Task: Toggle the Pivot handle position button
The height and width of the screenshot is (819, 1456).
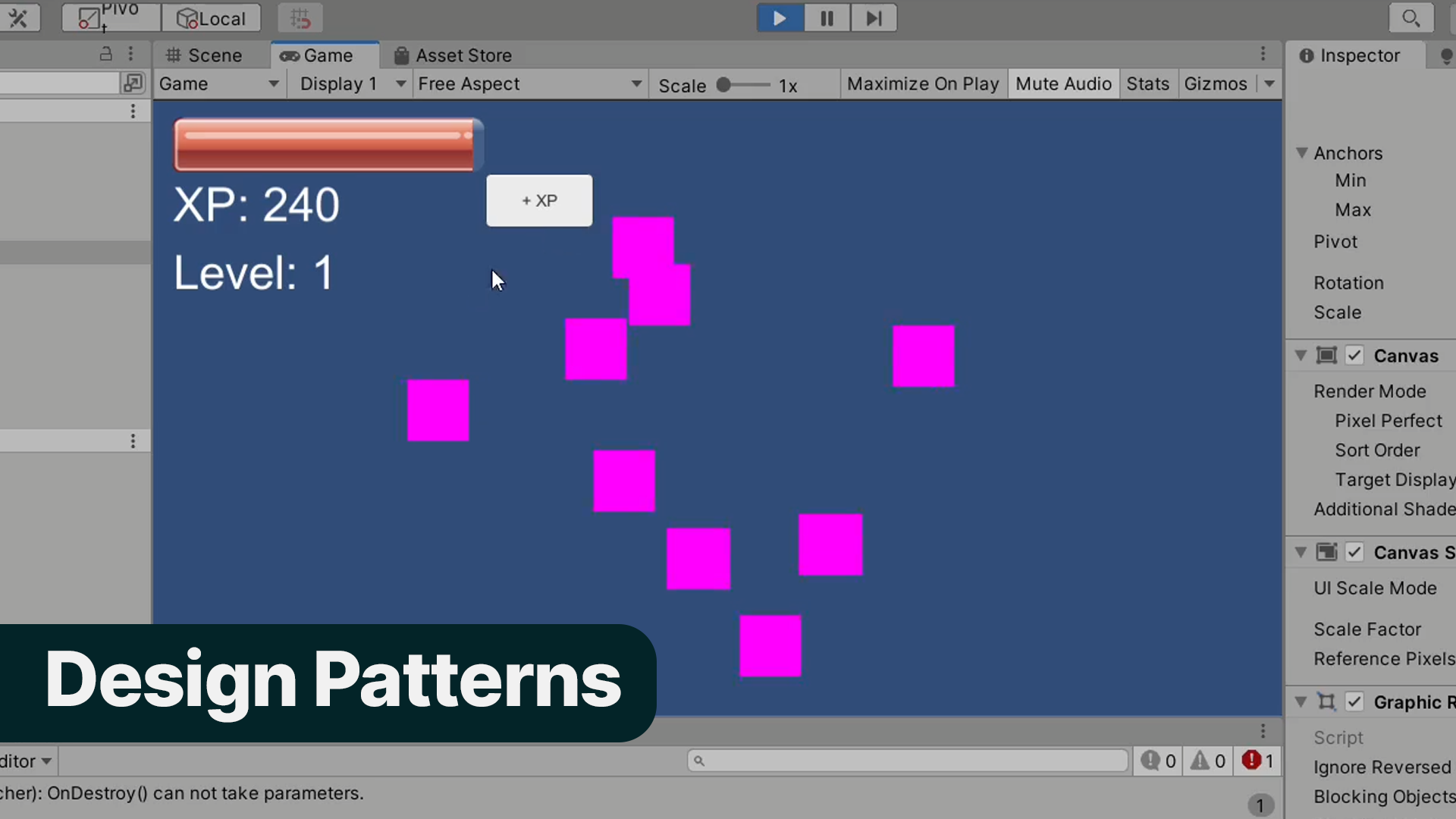Action: point(111,18)
